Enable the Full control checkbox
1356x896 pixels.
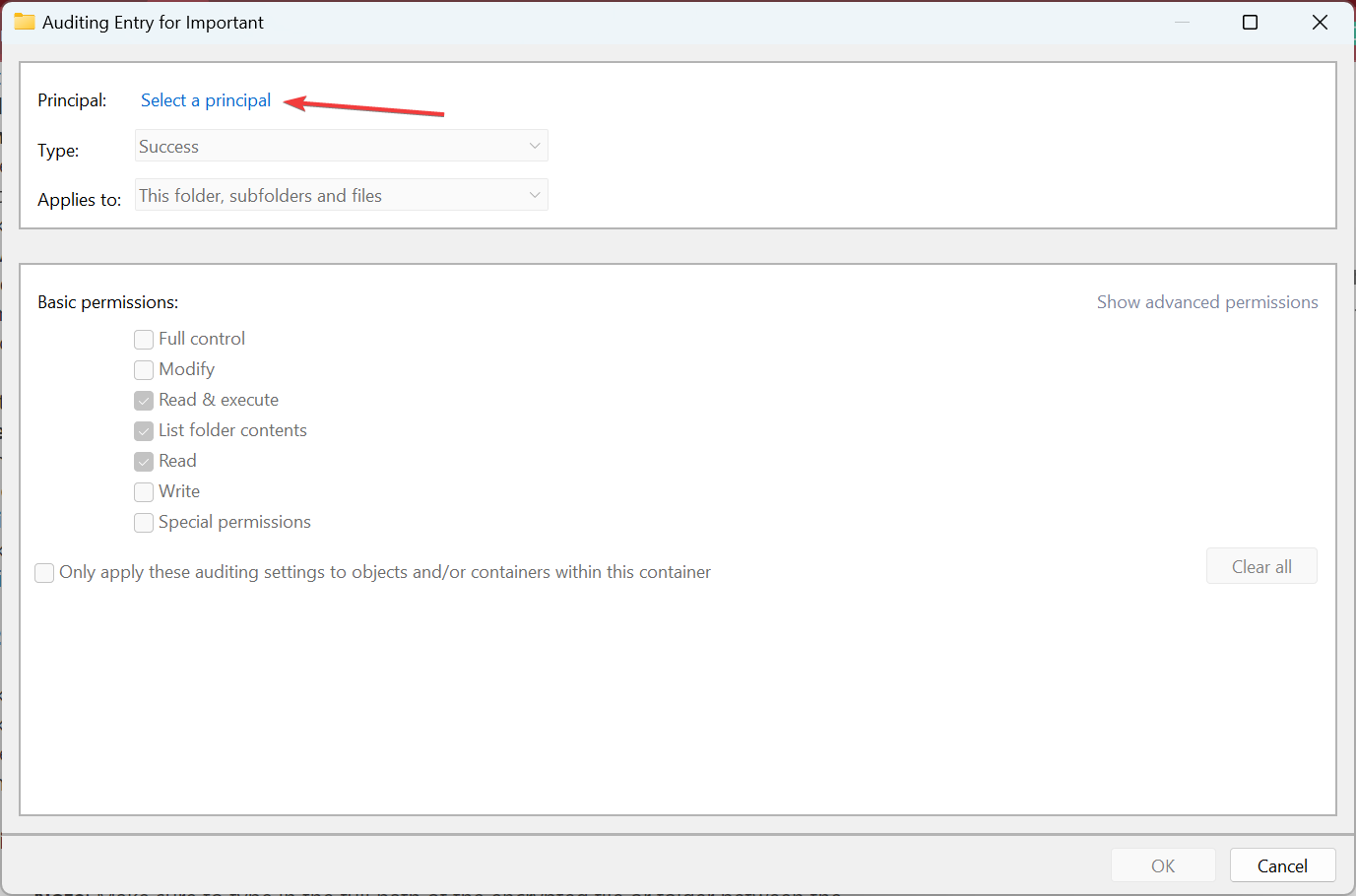click(x=144, y=340)
